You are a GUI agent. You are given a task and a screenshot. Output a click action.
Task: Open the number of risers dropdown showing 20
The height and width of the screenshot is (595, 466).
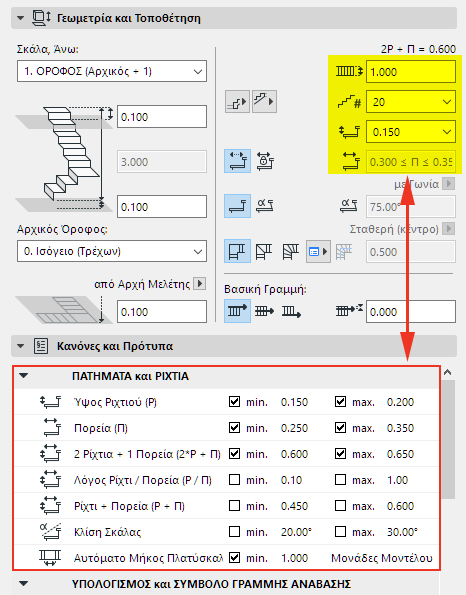(x=411, y=101)
